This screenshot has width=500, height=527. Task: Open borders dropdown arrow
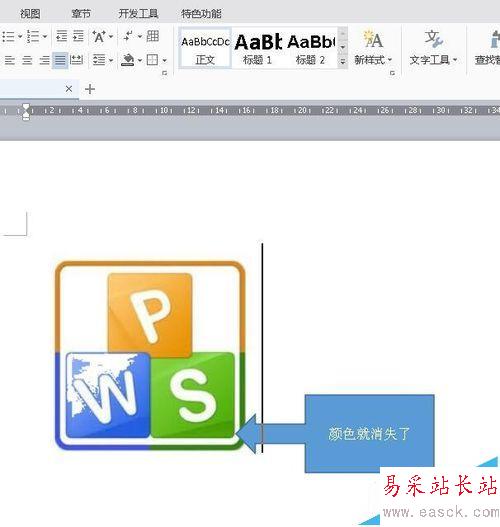[164, 61]
